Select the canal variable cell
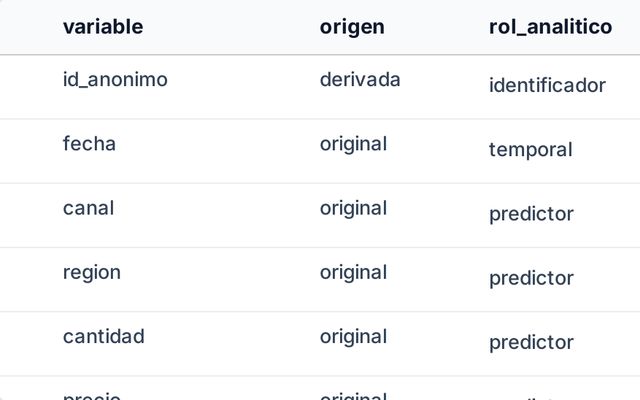640x400 pixels. point(88,208)
